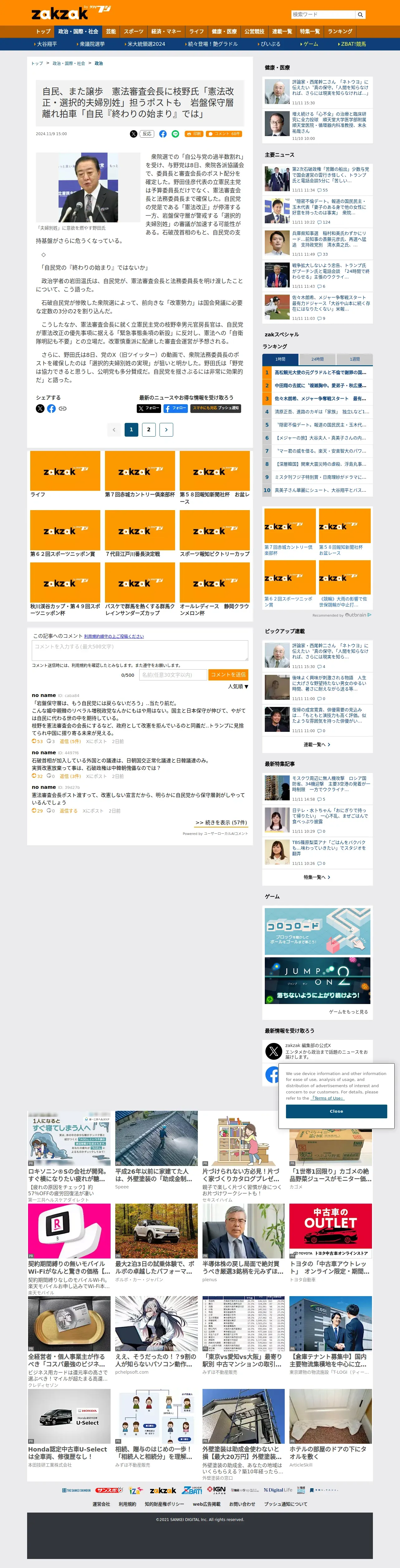
Task: Go to article page 2
Action: (x=149, y=430)
